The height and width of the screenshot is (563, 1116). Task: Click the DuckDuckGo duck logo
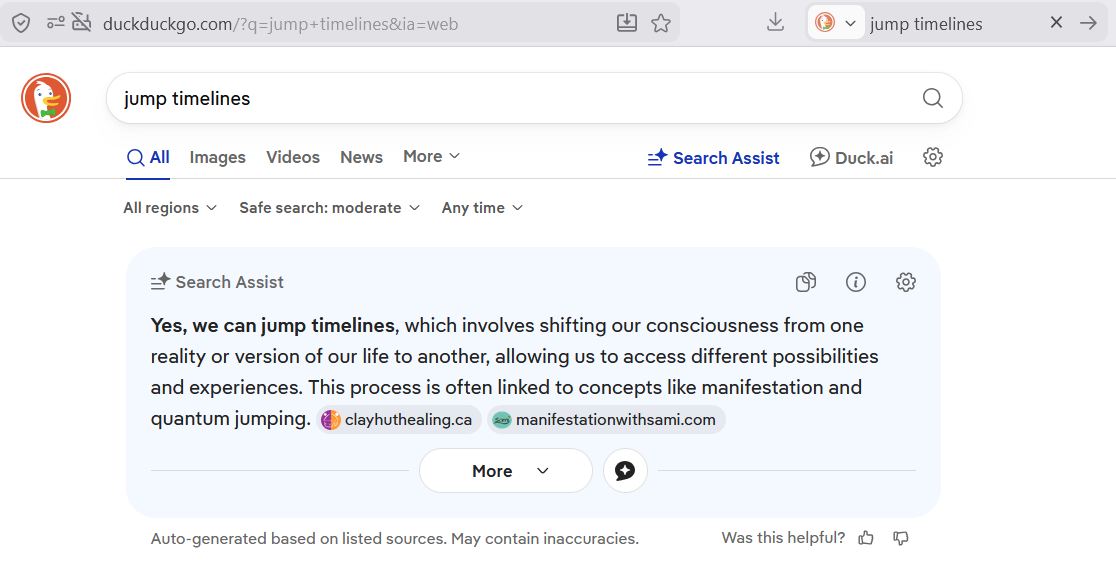pos(46,98)
